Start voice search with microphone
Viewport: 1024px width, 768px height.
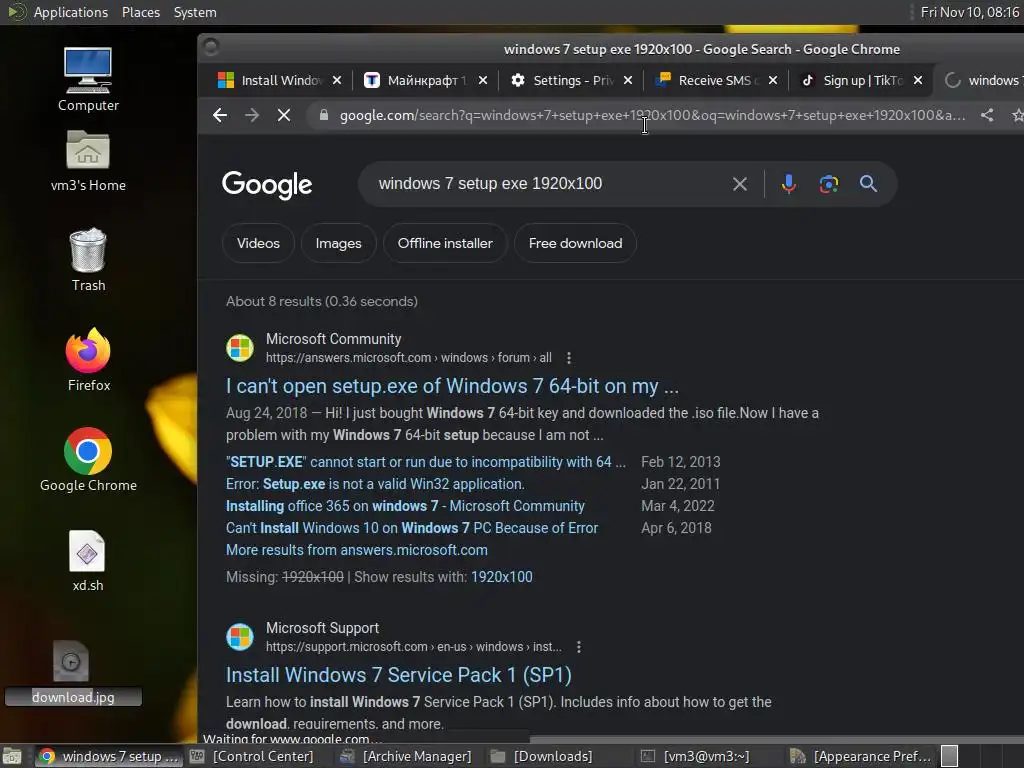(789, 184)
